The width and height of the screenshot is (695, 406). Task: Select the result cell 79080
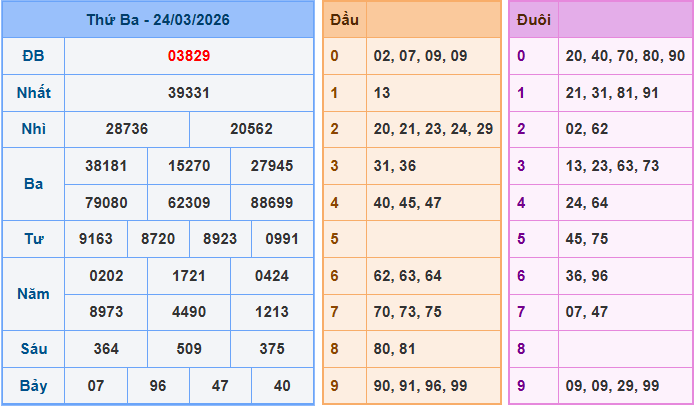106,203
